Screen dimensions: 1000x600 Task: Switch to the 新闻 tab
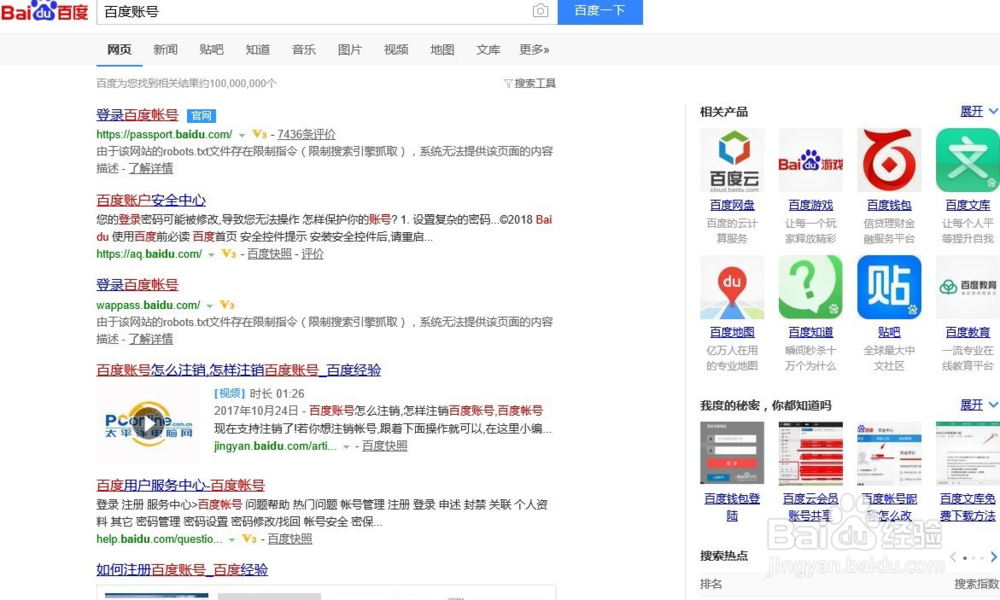pos(165,50)
